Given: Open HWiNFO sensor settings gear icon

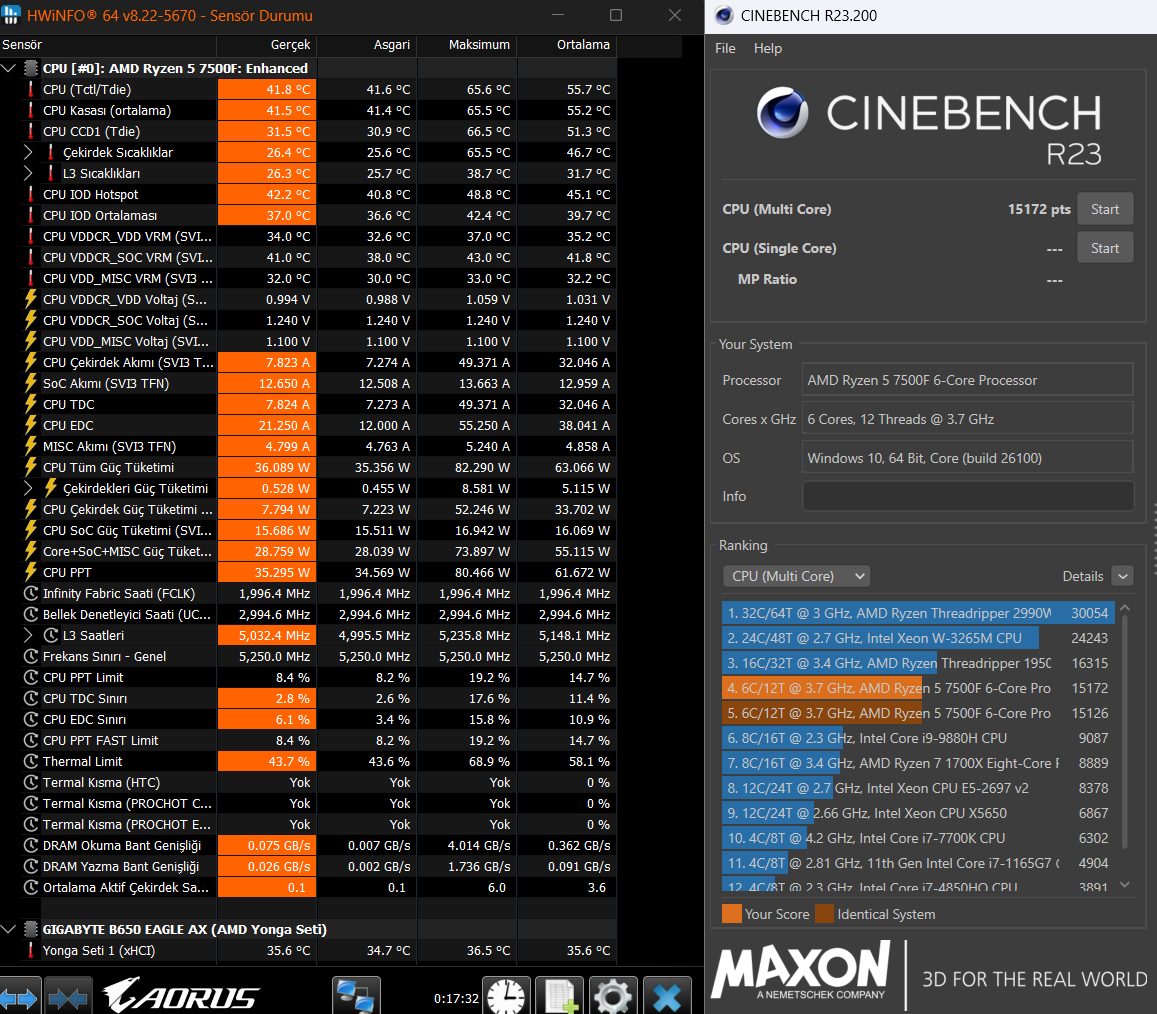Looking at the screenshot, I should coord(612,997).
